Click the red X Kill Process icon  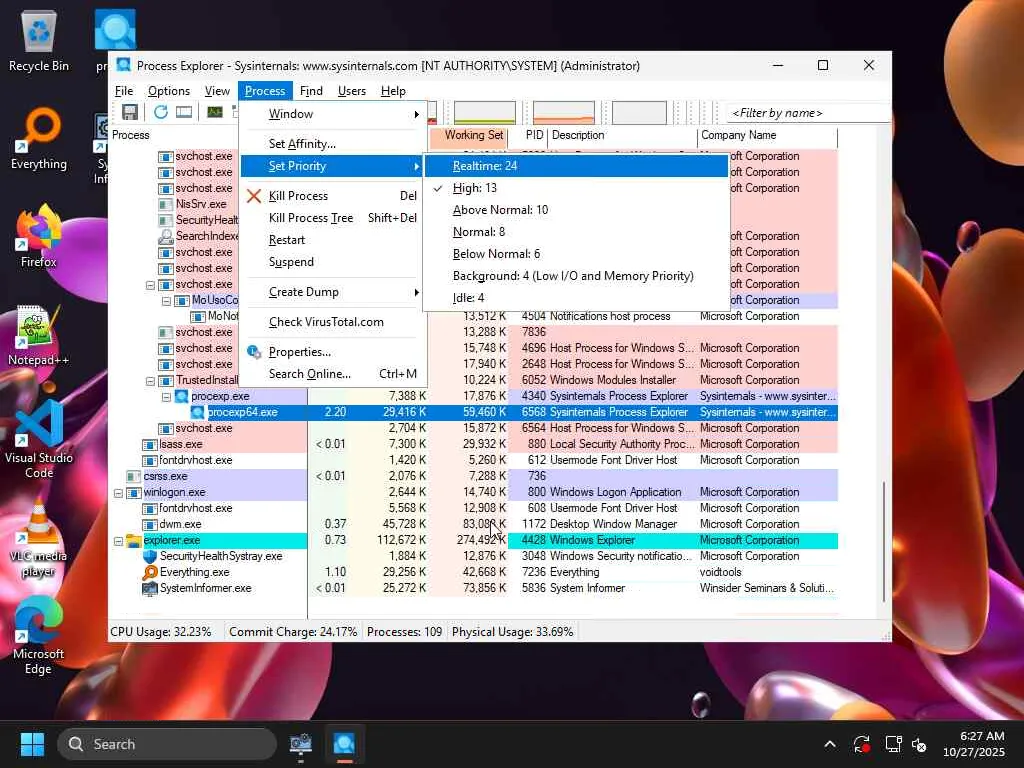[254, 196]
